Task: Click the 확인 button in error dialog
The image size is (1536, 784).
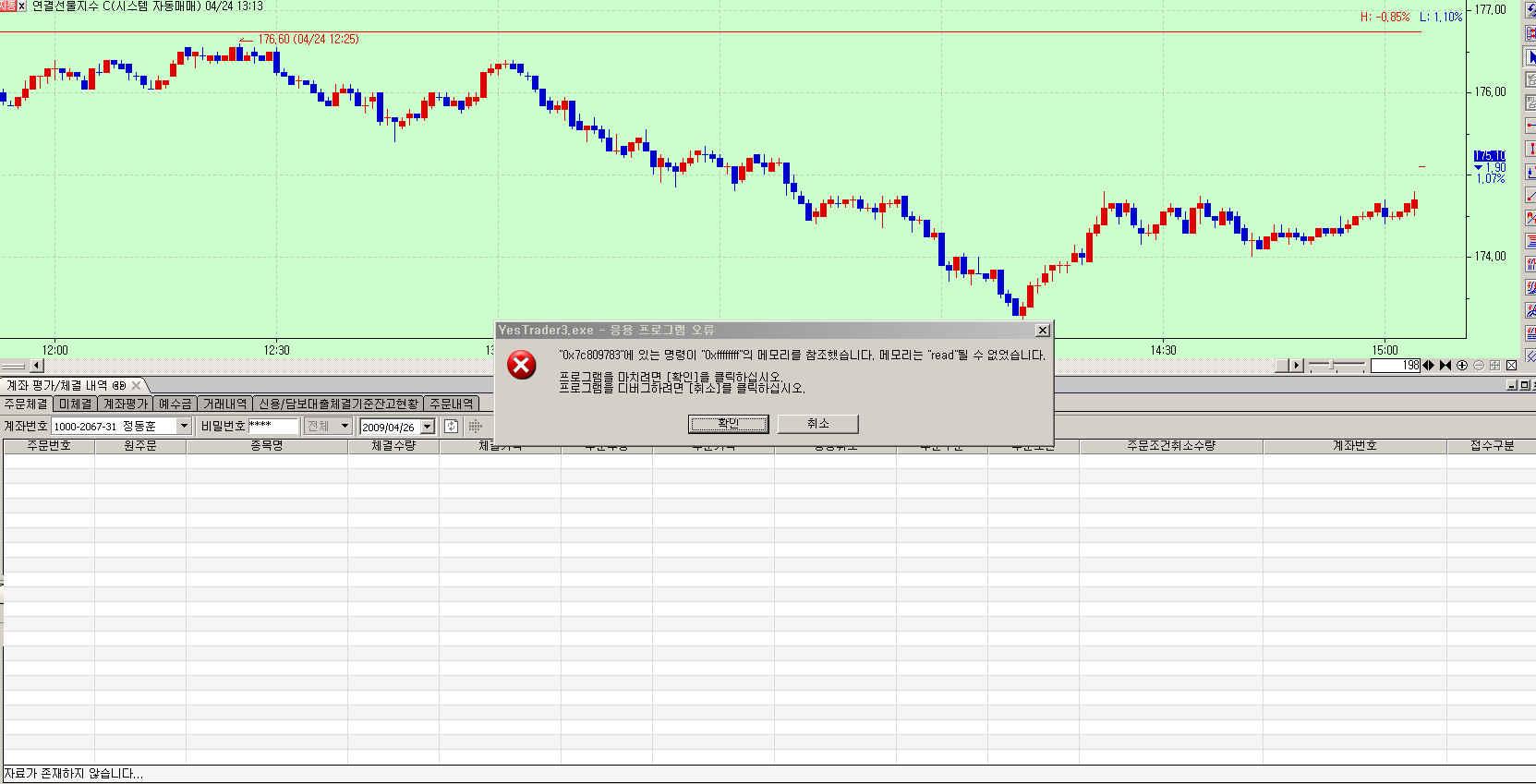Action: coord(728,424)
